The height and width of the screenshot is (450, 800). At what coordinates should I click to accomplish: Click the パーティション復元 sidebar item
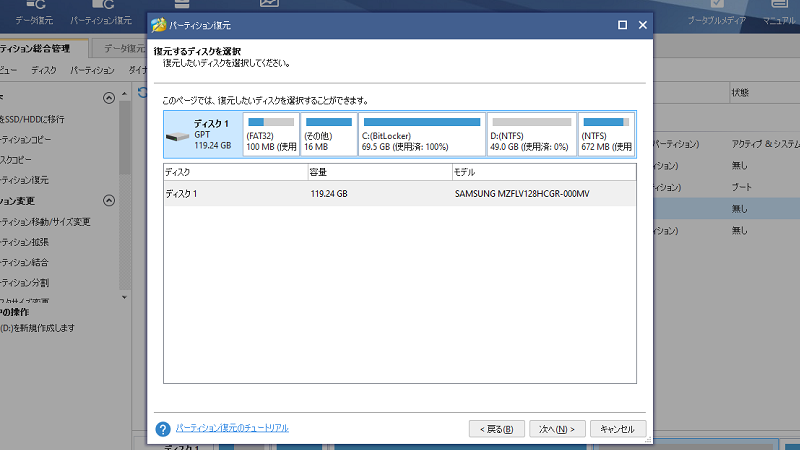click(24, 181)
